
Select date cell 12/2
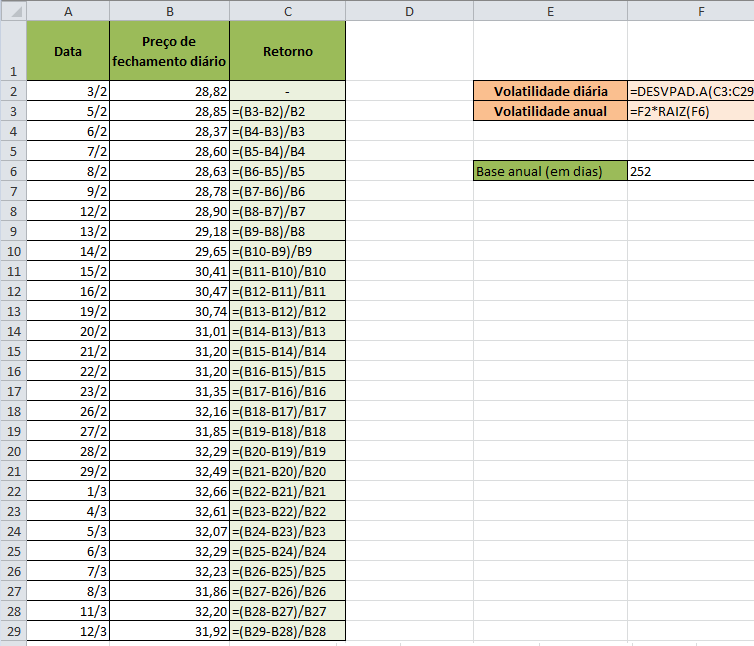[68, 211]
